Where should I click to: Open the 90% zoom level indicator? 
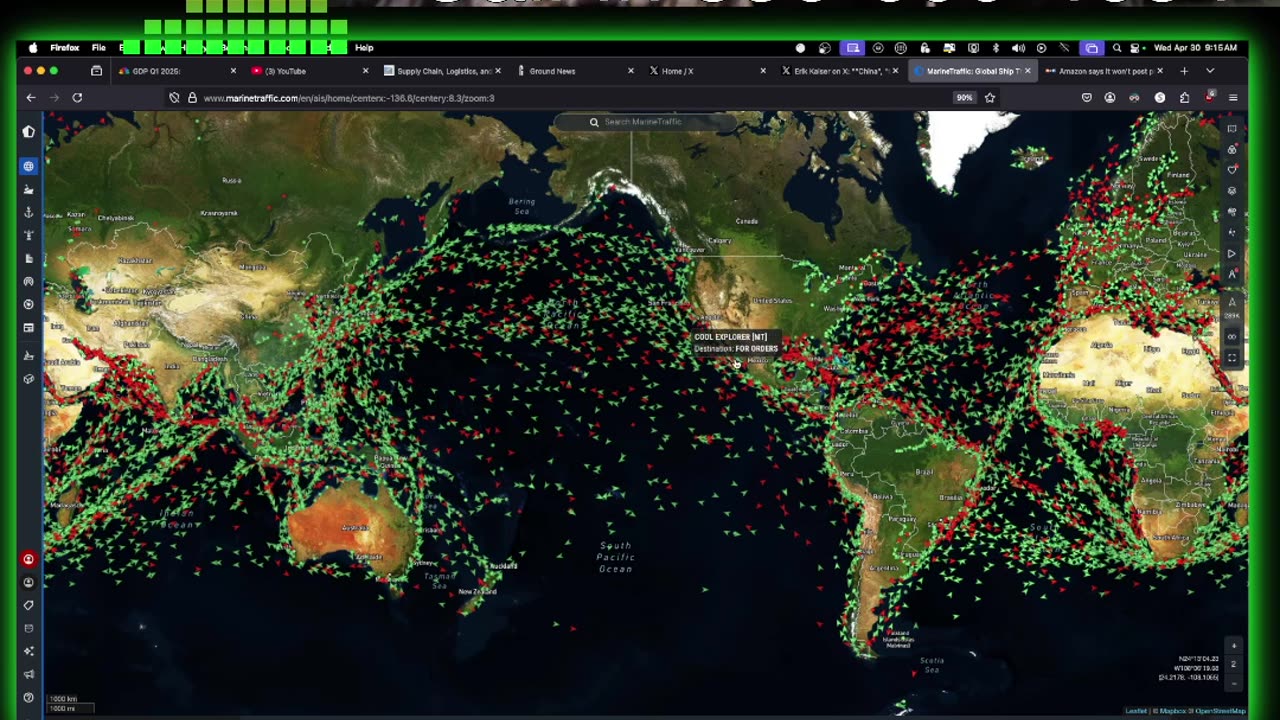[x=964, y=98]
